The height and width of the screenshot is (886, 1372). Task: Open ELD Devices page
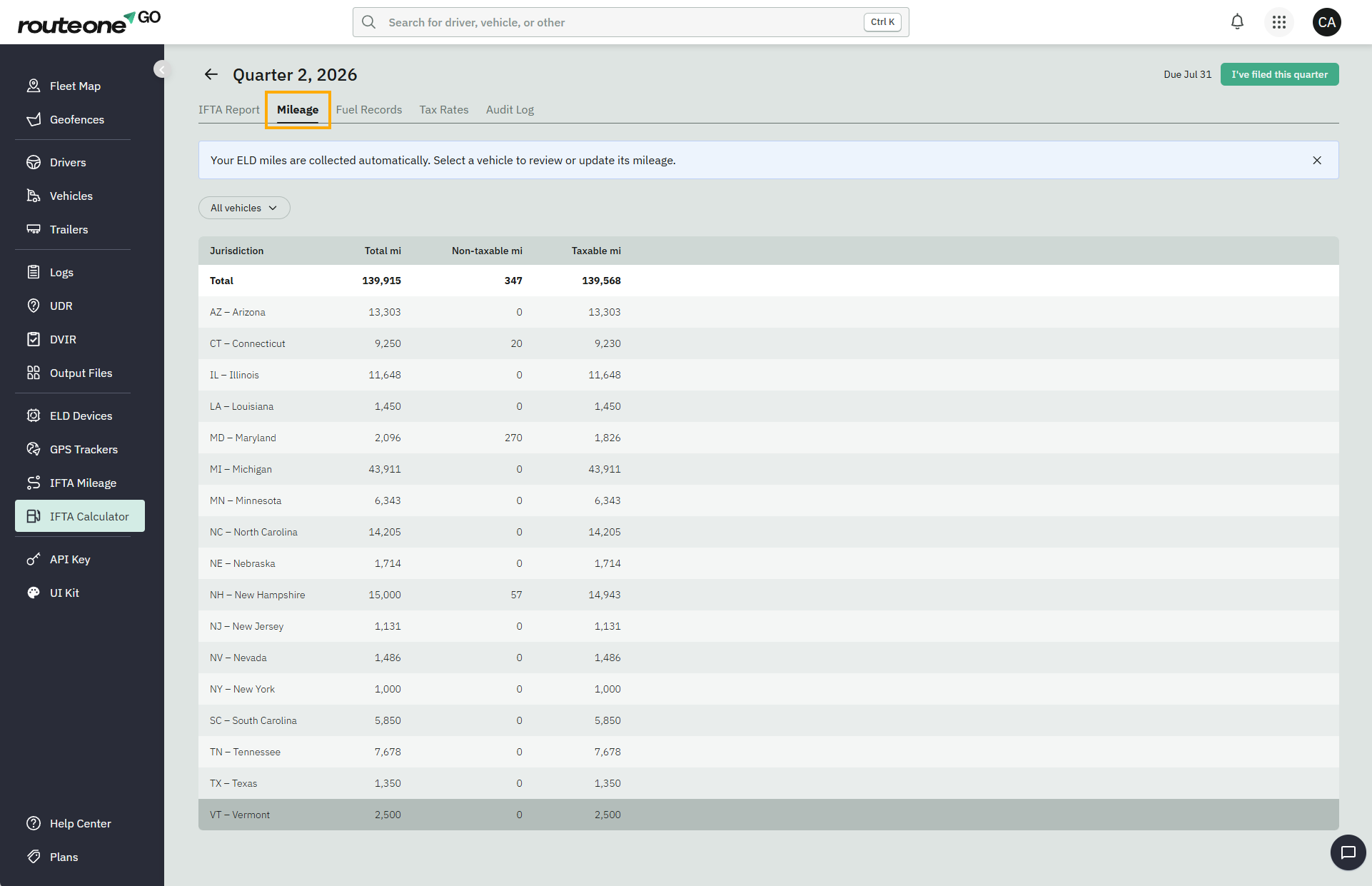click(x=79, y=416)
